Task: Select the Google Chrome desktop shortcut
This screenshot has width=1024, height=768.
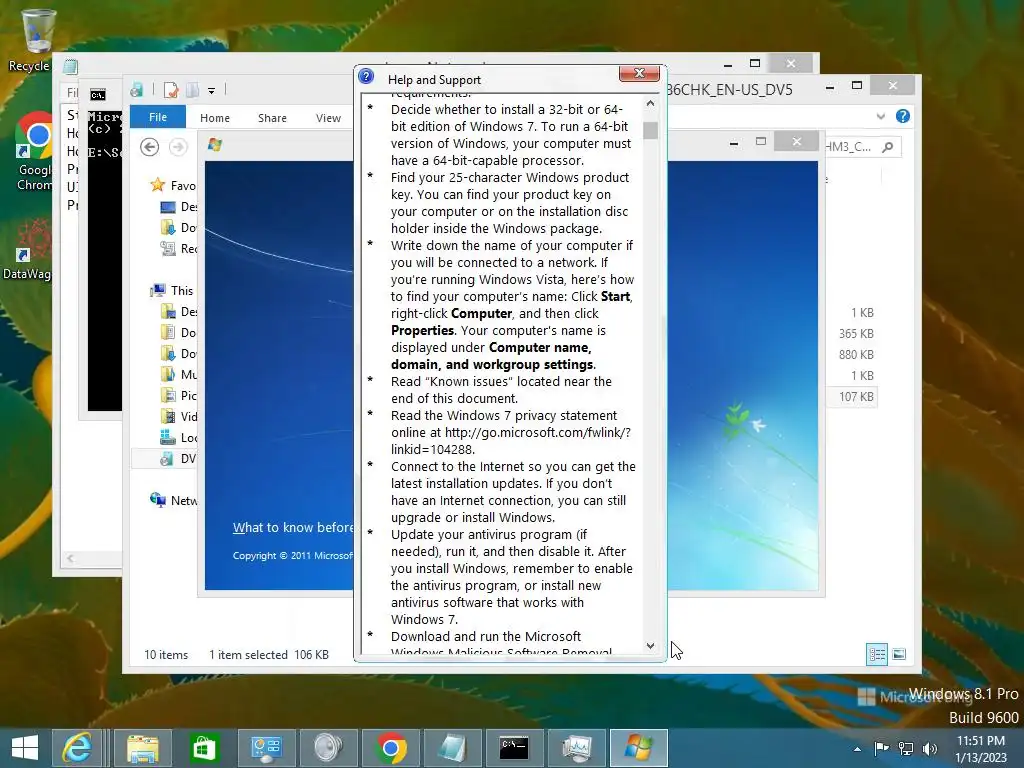Action: pyautogui.click(x=33, y=152)
